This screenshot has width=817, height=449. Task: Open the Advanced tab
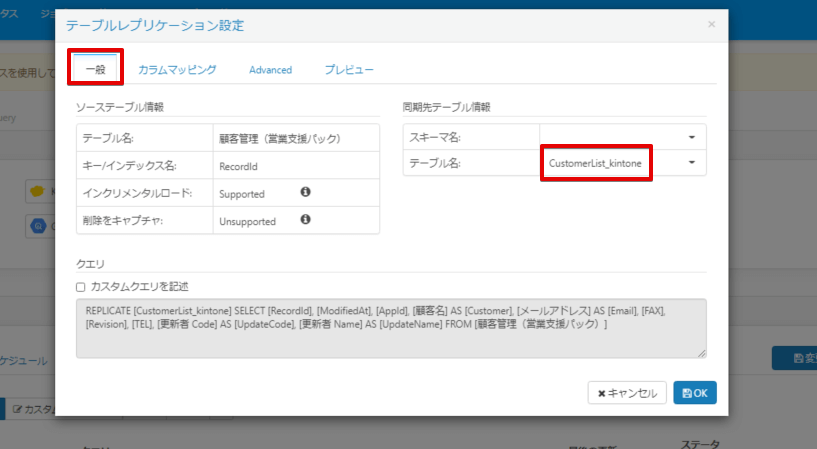click(x=270, y=69)
